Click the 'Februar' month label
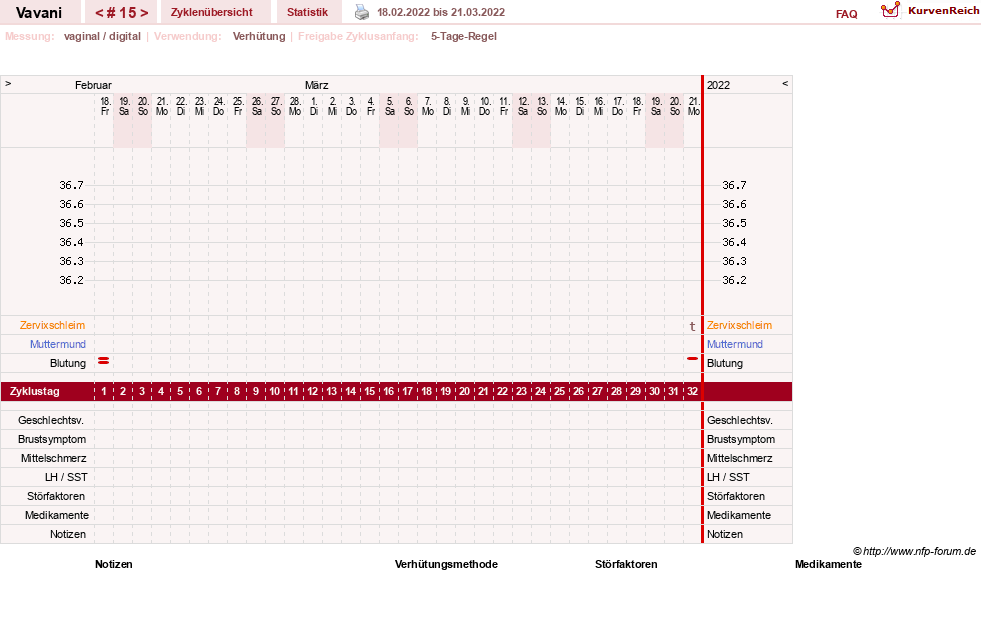This screenshot has height=623, width=981. [x=93, y=85]
